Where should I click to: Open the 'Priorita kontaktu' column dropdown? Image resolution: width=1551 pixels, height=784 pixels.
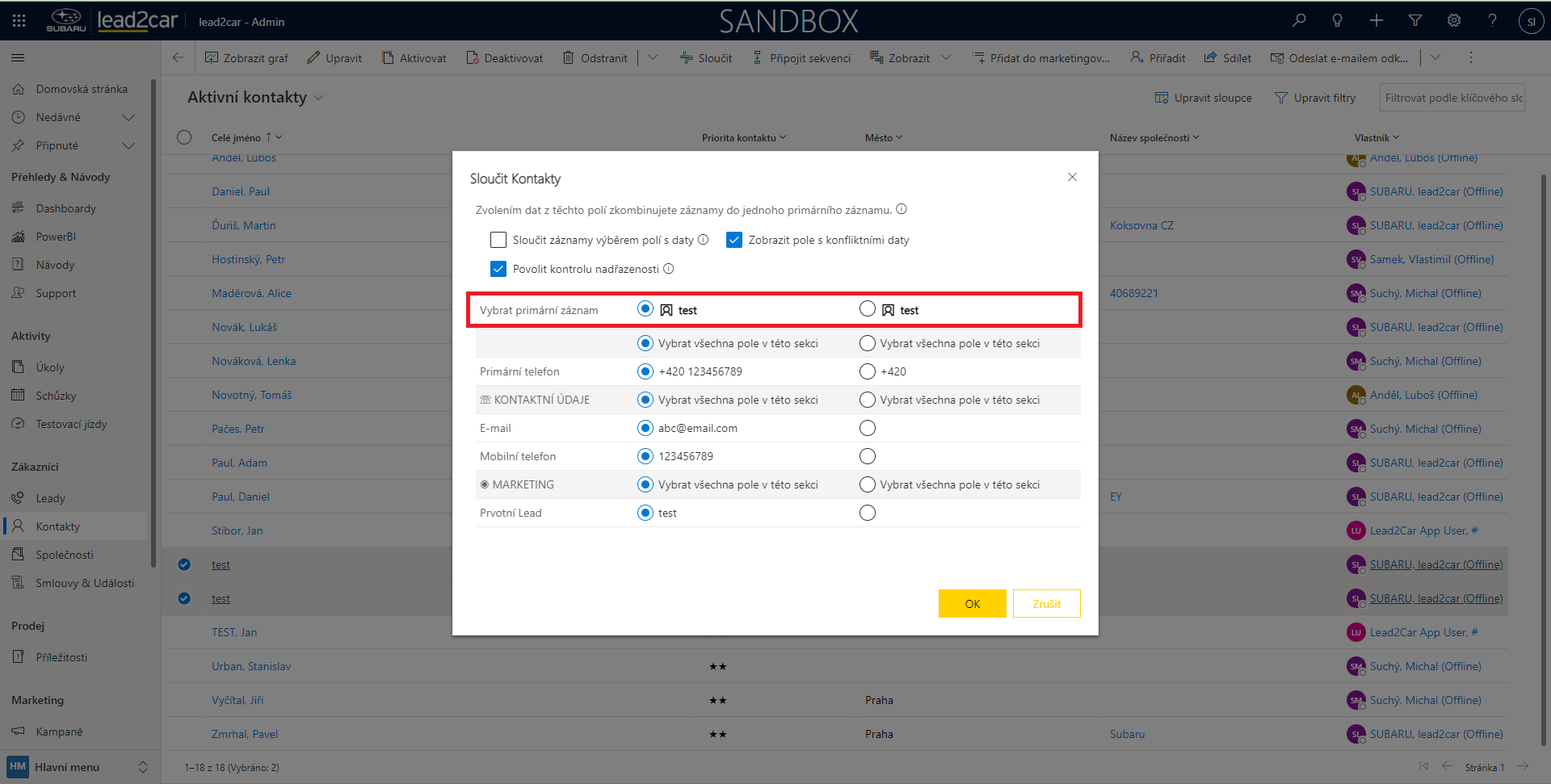(782, 138)
